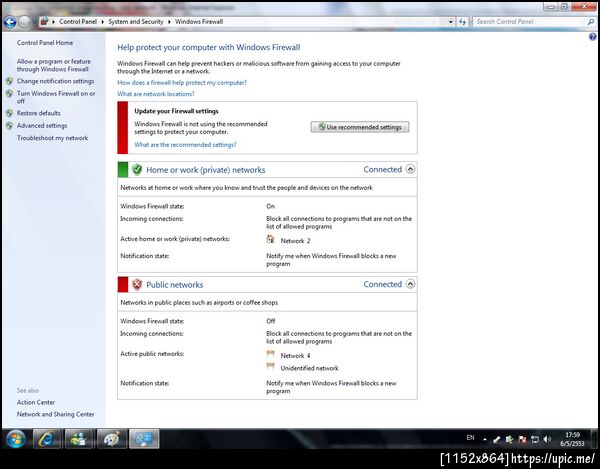This screenshot has width=600, height=469.
Task: Click Windows Firewall breadcrumb segment
Action: tap(199, 22)
